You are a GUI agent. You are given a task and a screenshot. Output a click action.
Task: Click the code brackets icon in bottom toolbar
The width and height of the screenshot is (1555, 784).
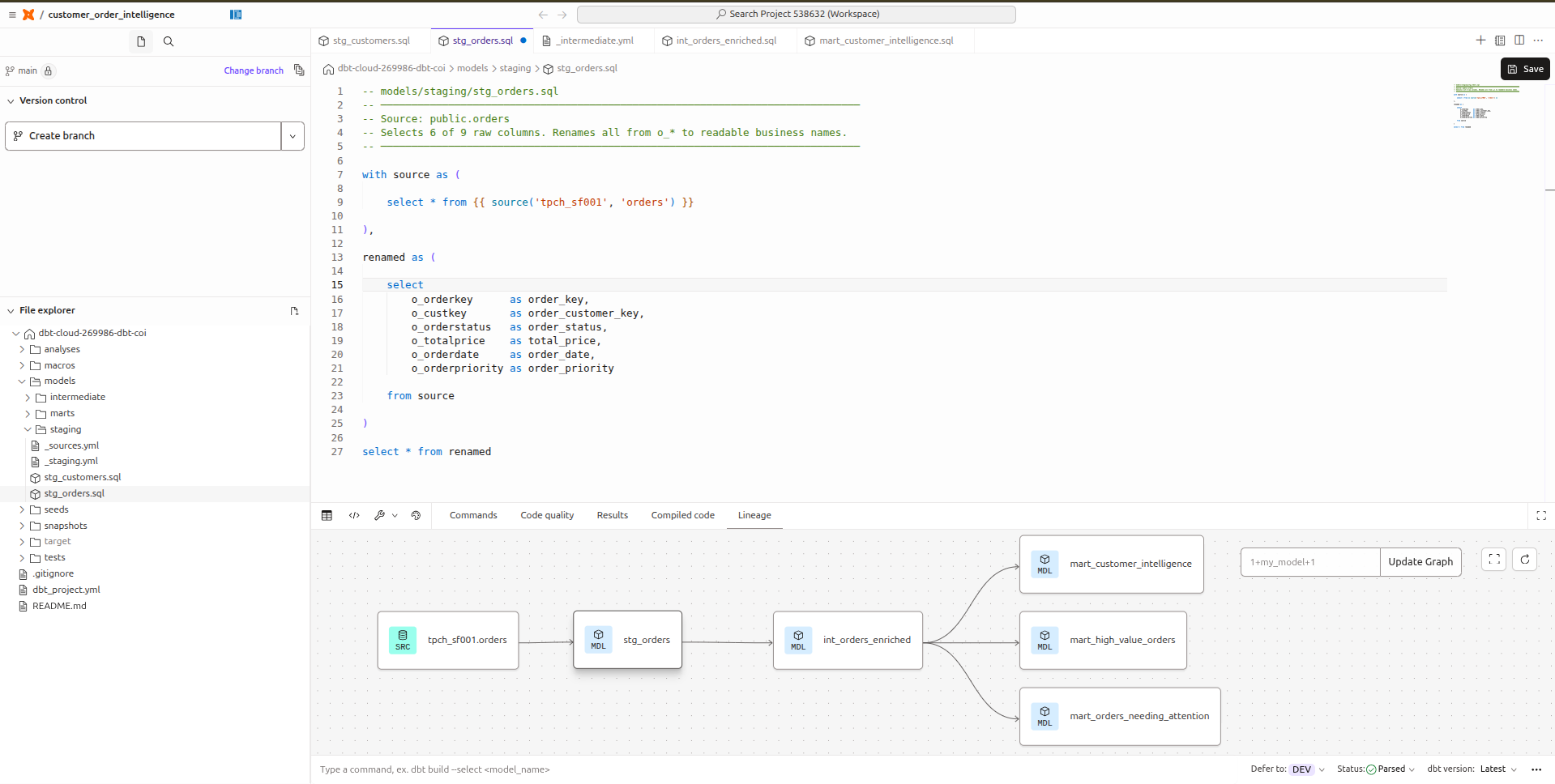pos(354,515)
